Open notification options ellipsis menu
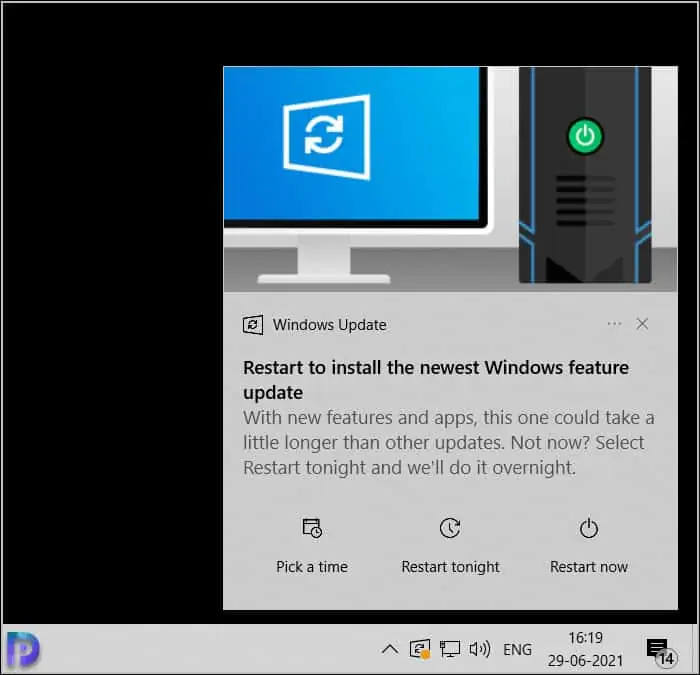700x675 pixels. 614,324
